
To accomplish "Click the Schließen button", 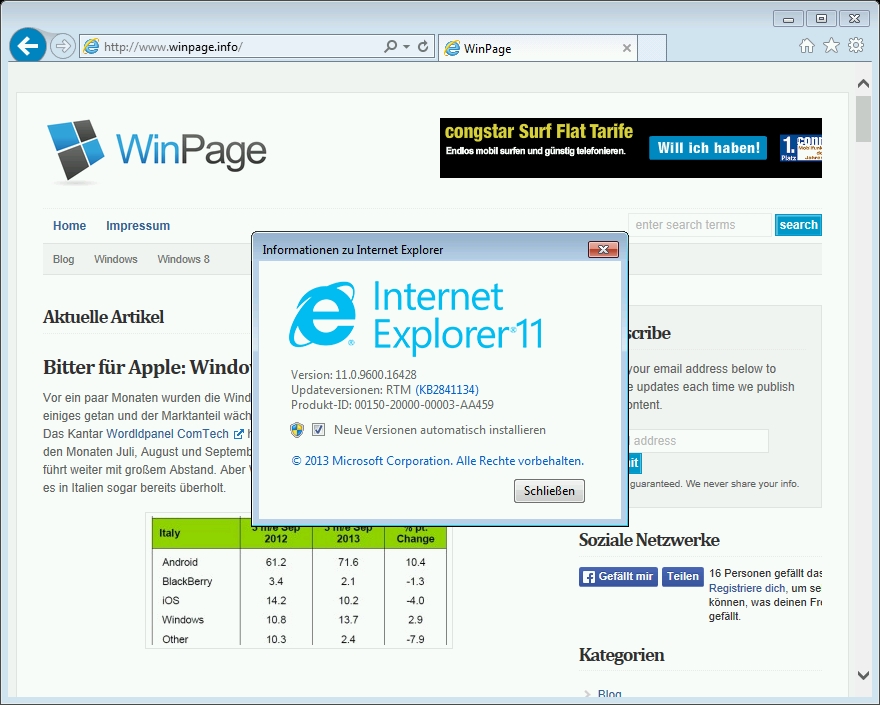I will point(549,491).
